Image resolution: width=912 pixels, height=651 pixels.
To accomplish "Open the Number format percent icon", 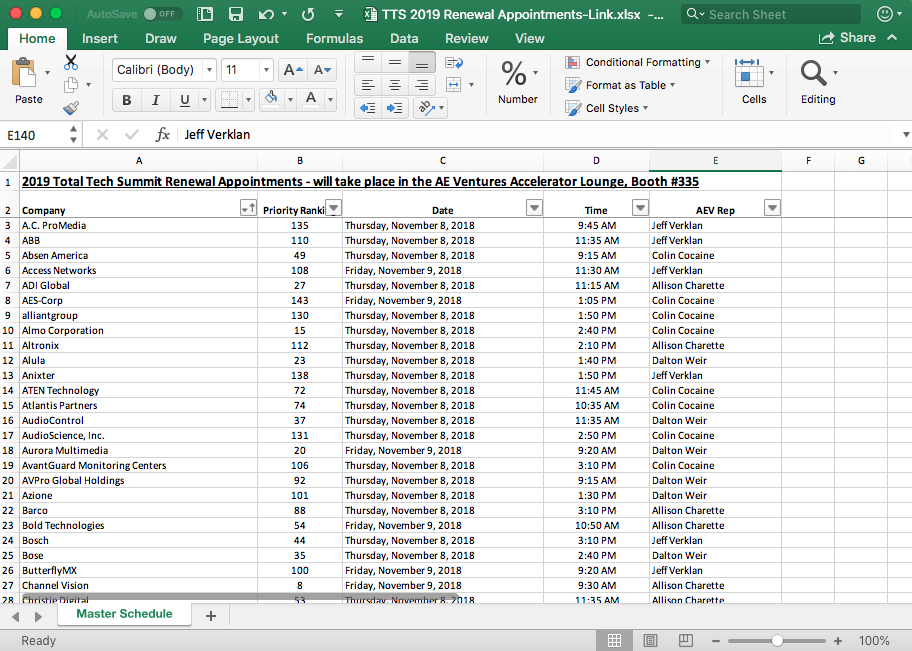I will coord(514,73).
